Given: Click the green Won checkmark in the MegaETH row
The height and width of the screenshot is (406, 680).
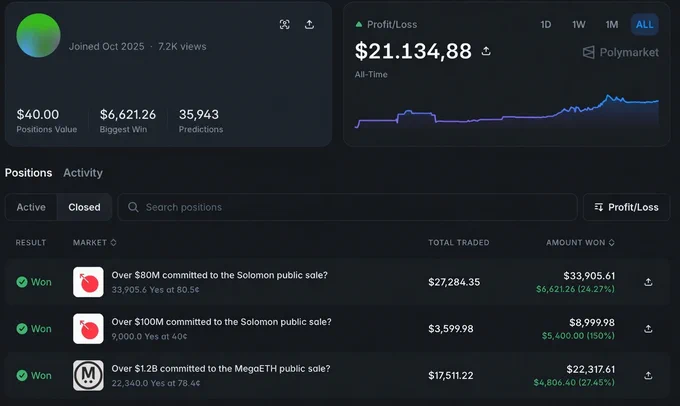Looking at the screenshot, I should (x=22, y=375).
